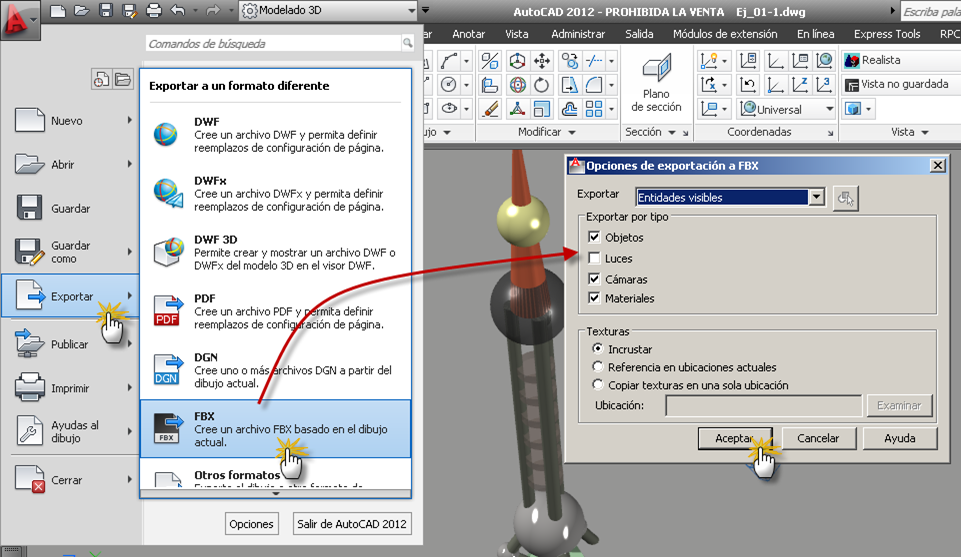Select the 3D Scale triangle gizmo tool

click(517, 109)
